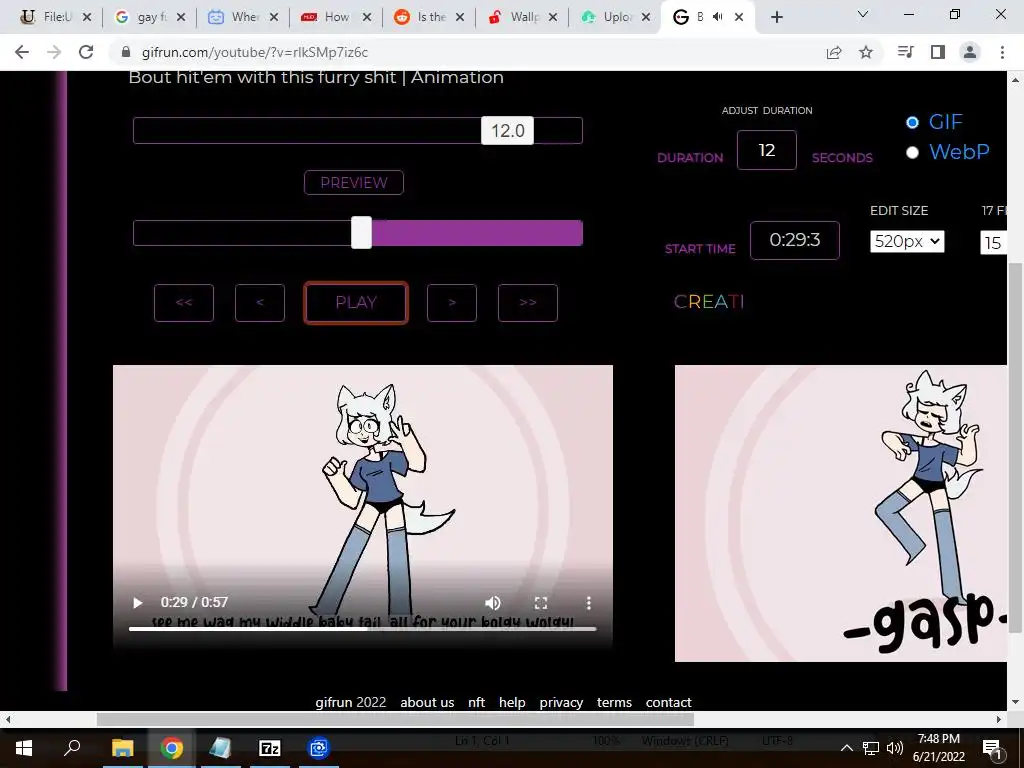Viewport: 1024px width, 768px height.
Task: Open File Explorer from the taskbar
Action: [x=122, y=748]
